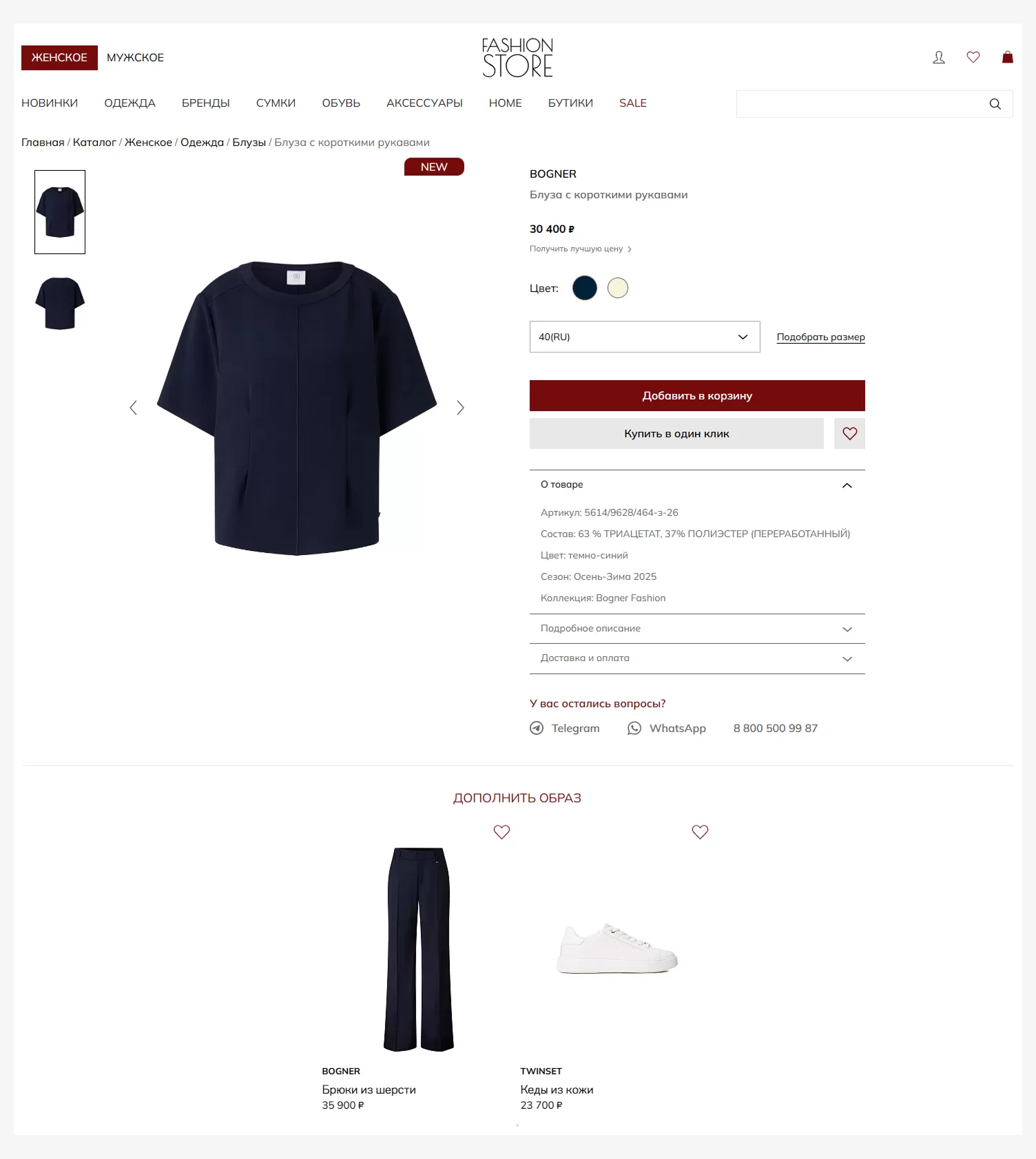Viewport: 1036px width, 1159px height.
Task: Click the search magnifier icon
Action: coord(995,104)
